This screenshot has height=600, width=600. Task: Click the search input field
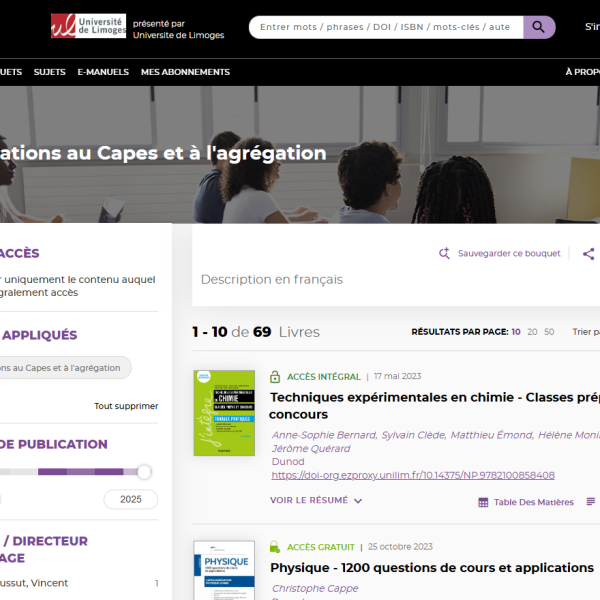pyautogui.click(x=385, y=27)
